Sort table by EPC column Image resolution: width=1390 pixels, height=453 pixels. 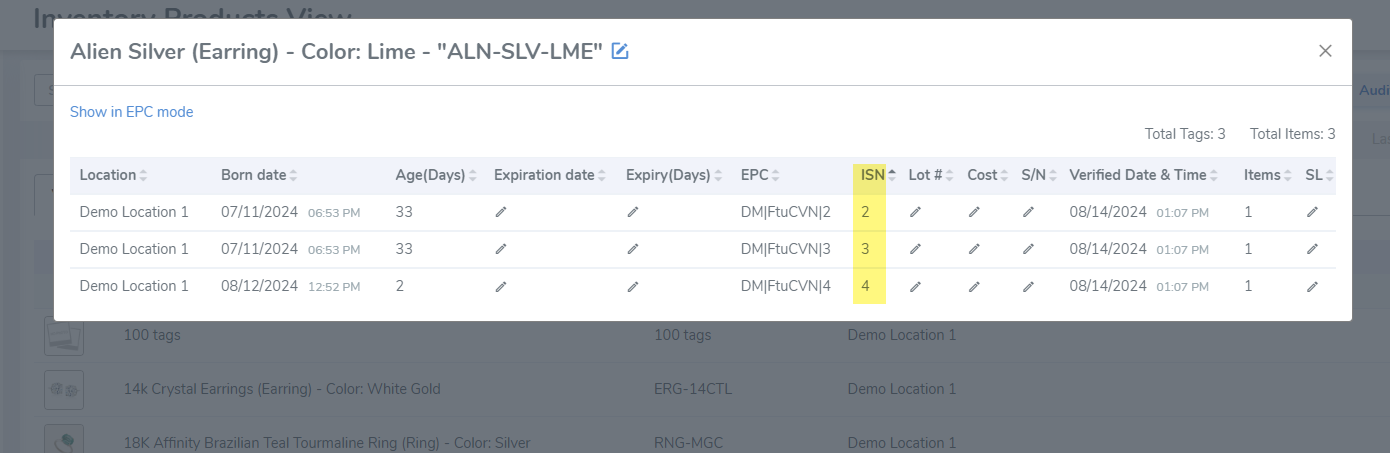point(761,175)
